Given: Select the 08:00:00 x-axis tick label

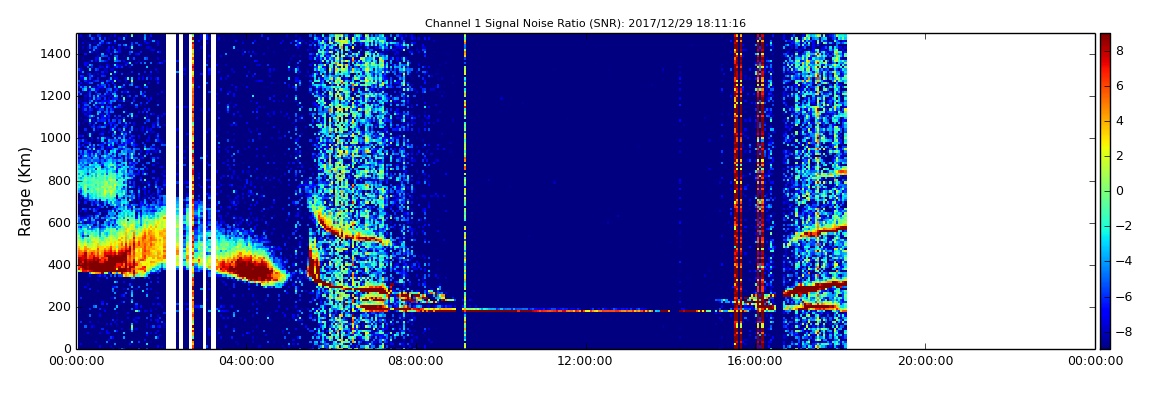Looking at the screenshot, I should coord(416,361).
